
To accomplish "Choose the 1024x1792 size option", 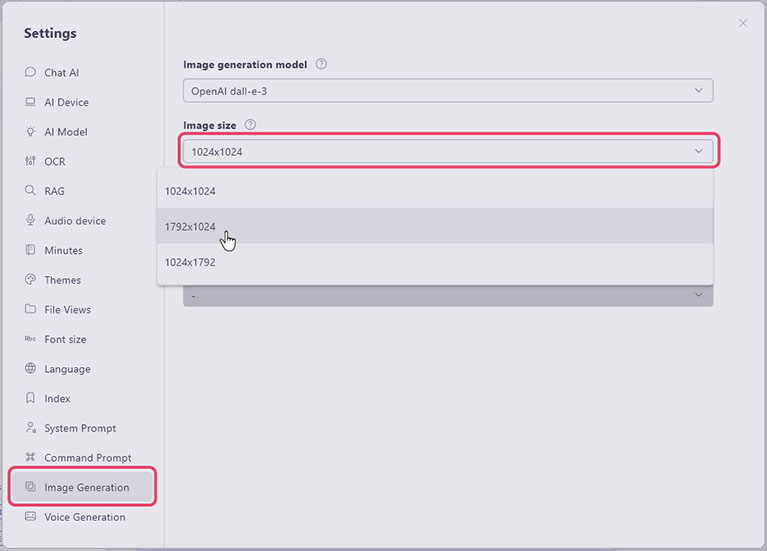I will coord(190,262).
